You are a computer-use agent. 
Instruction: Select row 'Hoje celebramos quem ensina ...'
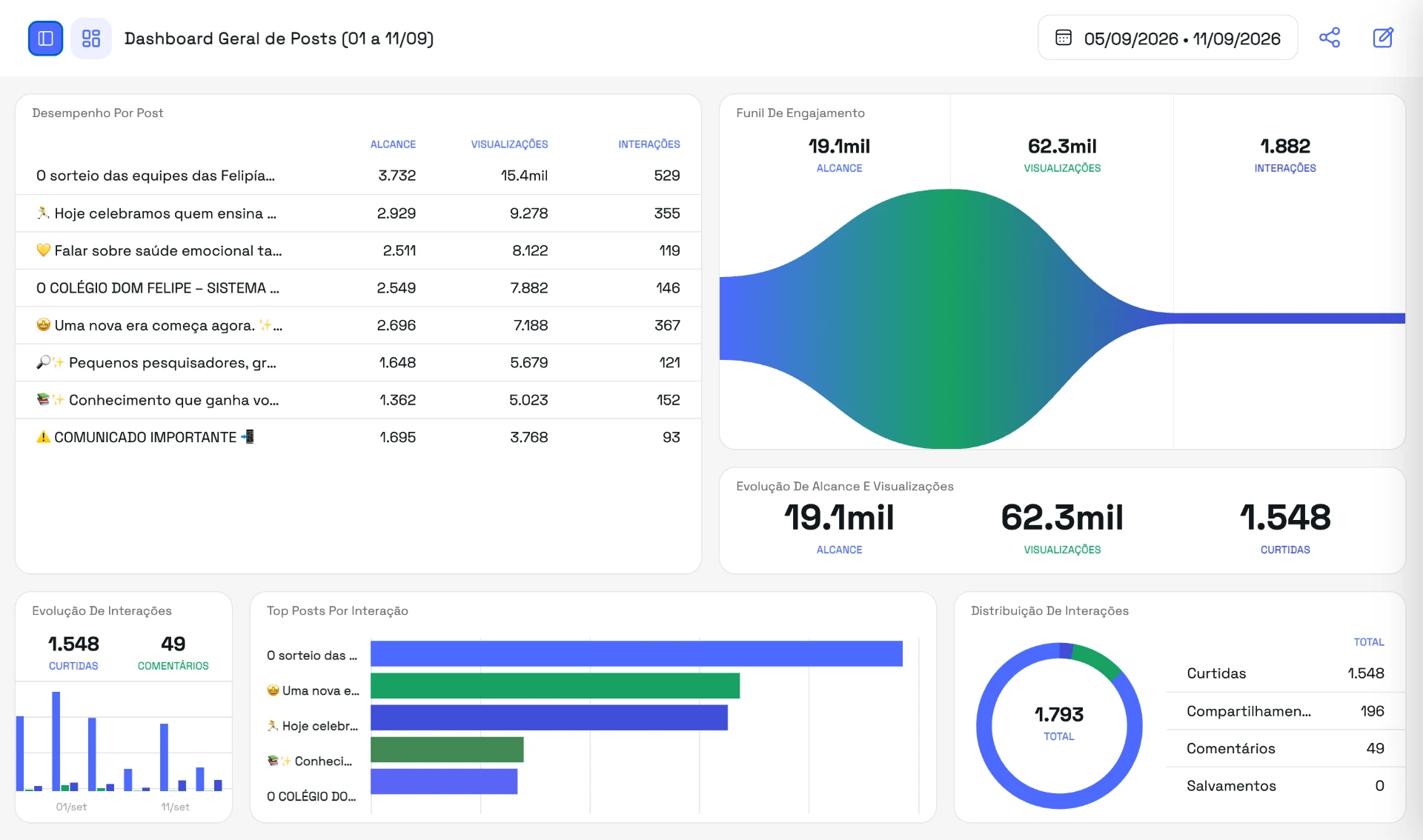tap(358, 213)
